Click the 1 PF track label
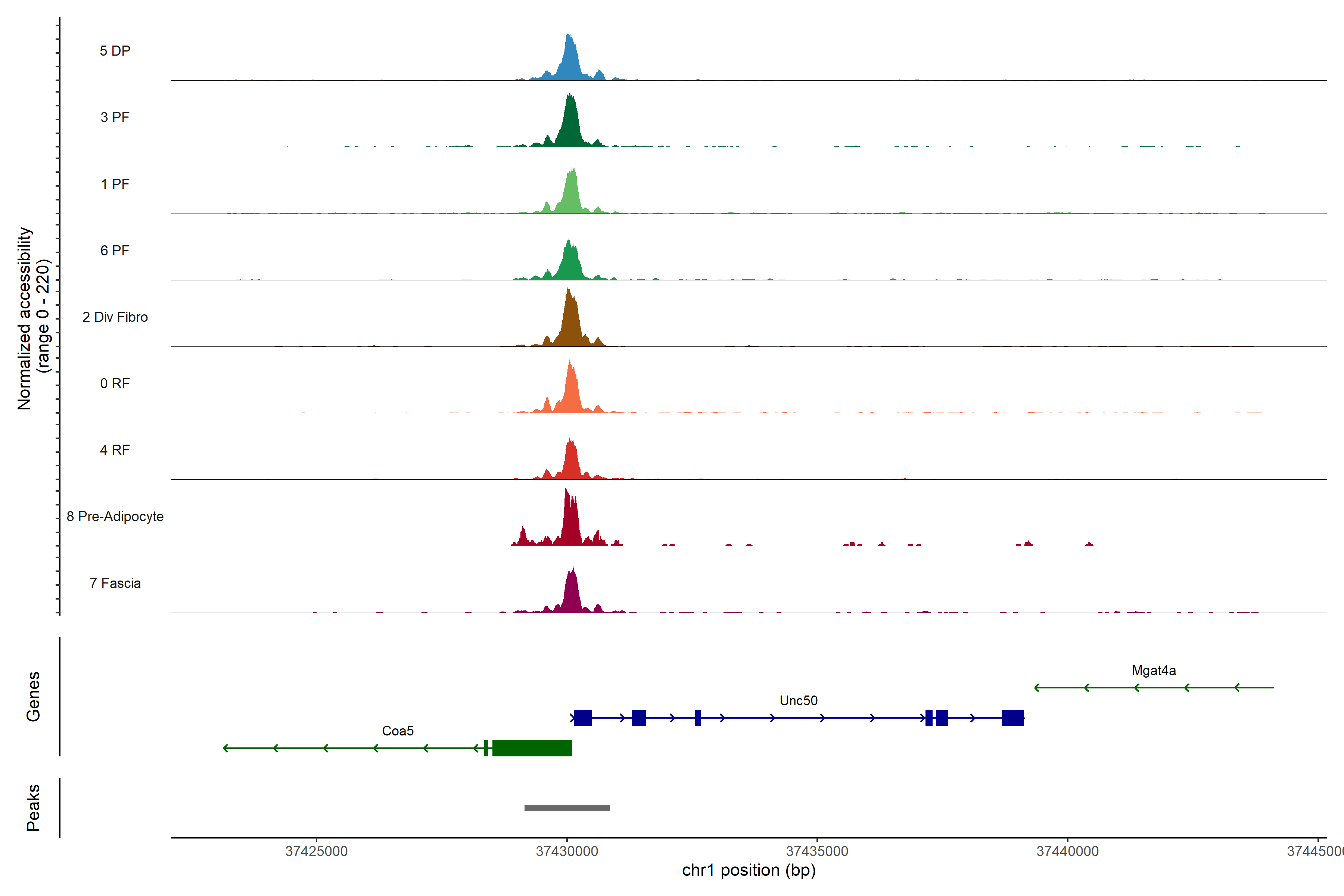Image resolution: width=1344 pixels, height=896 pixels. 115,184
